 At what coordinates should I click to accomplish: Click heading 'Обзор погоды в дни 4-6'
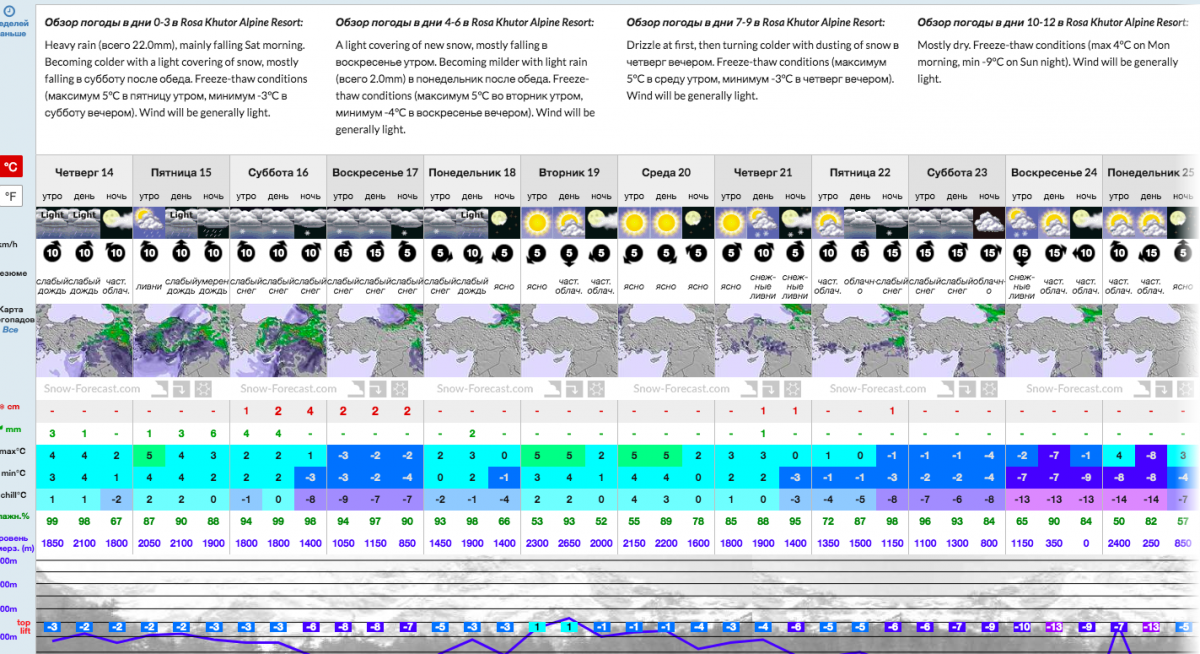click(x=396, y=22)
